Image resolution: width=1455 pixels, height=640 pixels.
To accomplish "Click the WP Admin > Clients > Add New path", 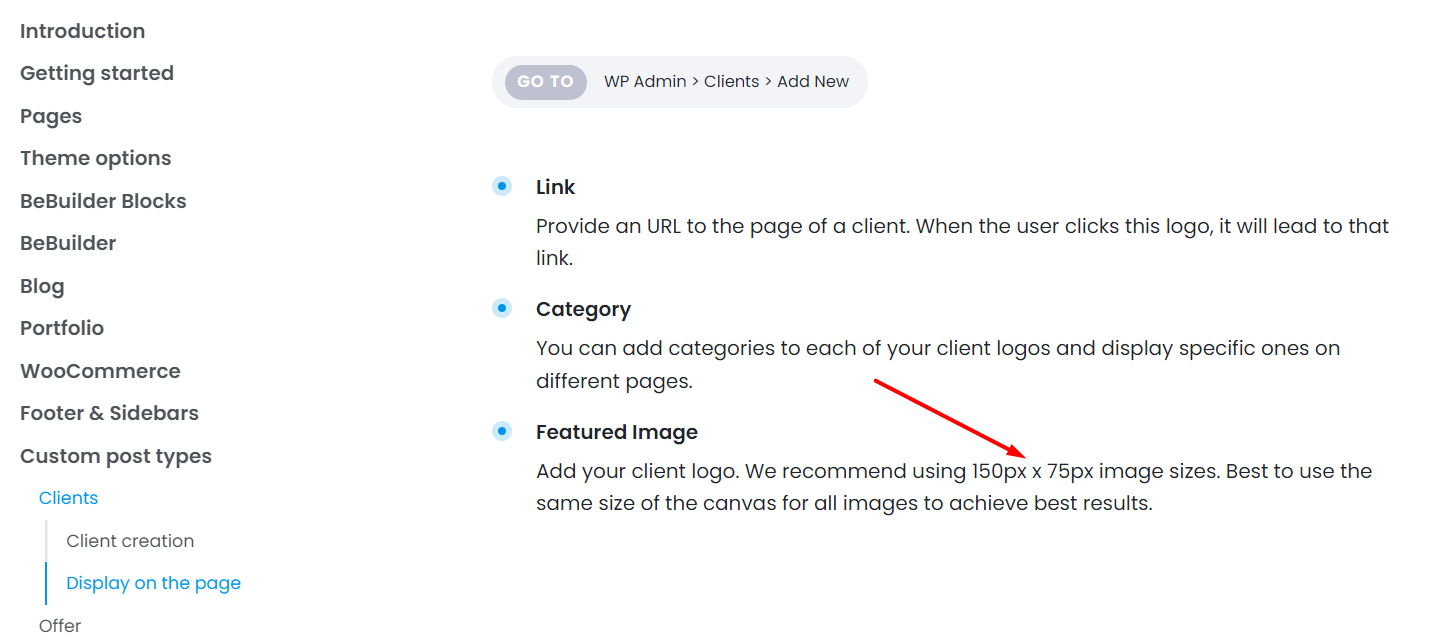I will (726, 82).
